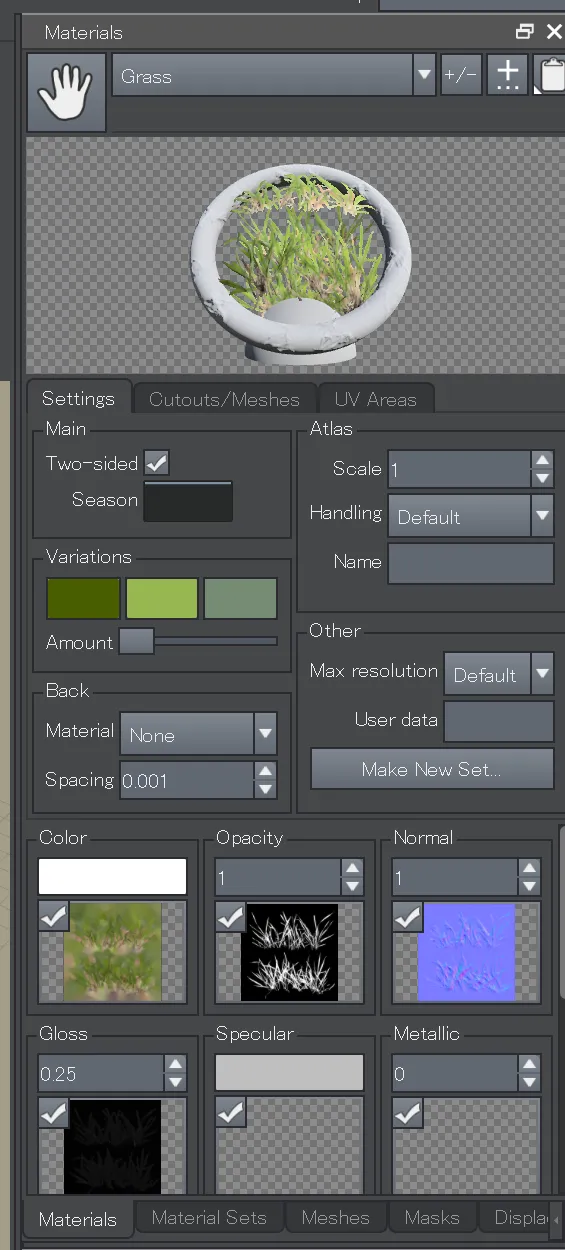Disable the Gloss texture checkbox
The width and height of the screenshot is (565, 1250).
53,1113
